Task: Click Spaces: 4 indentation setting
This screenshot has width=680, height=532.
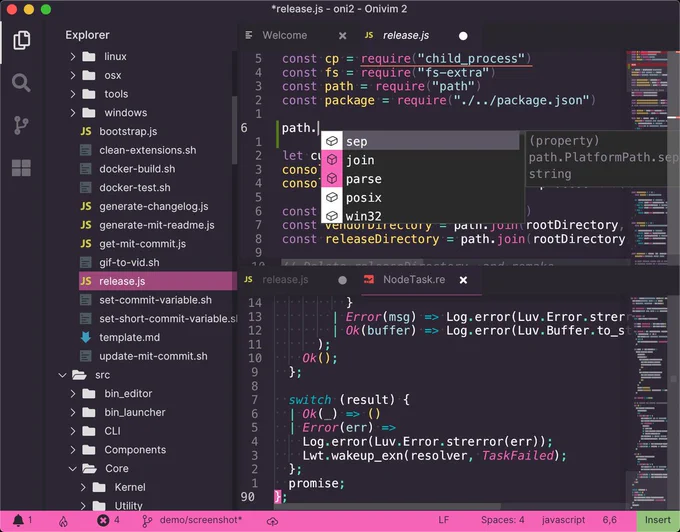Action: (502, 520)
